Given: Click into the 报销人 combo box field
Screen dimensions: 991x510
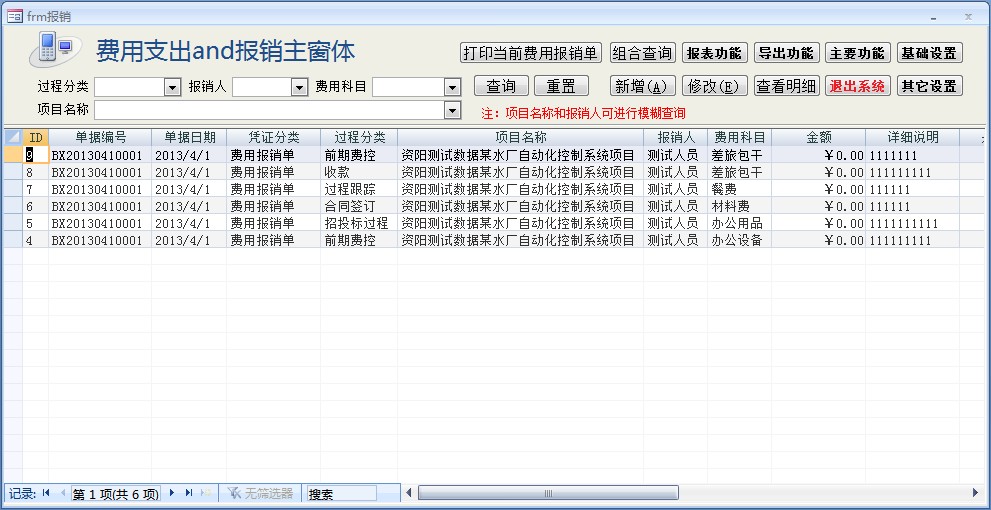Looking at the screenshot, I should coord(262,88).
